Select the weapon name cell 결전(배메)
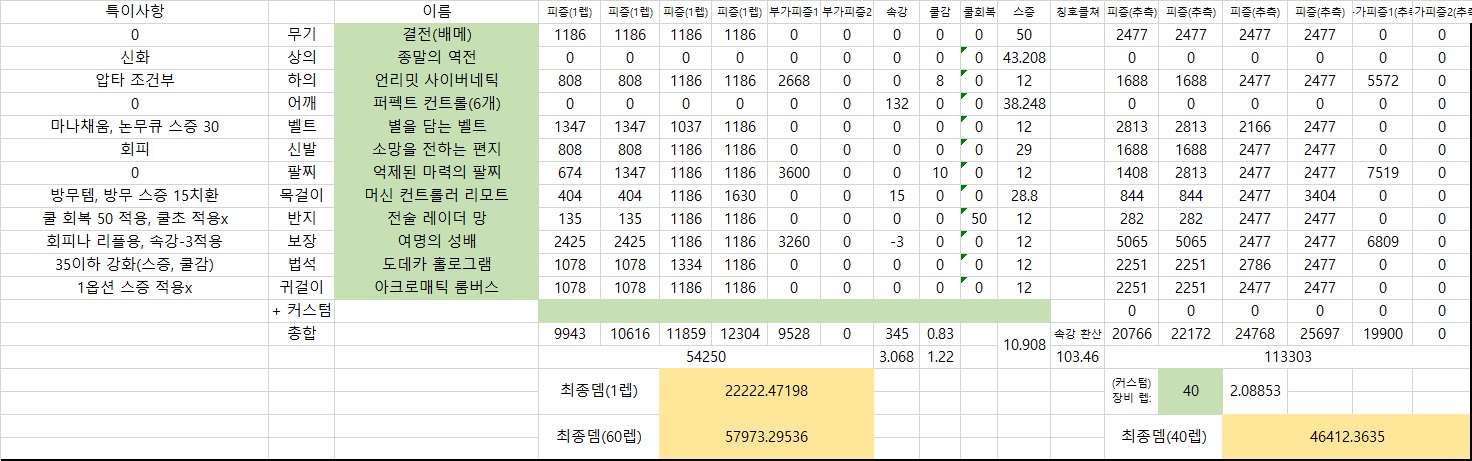 436,34
